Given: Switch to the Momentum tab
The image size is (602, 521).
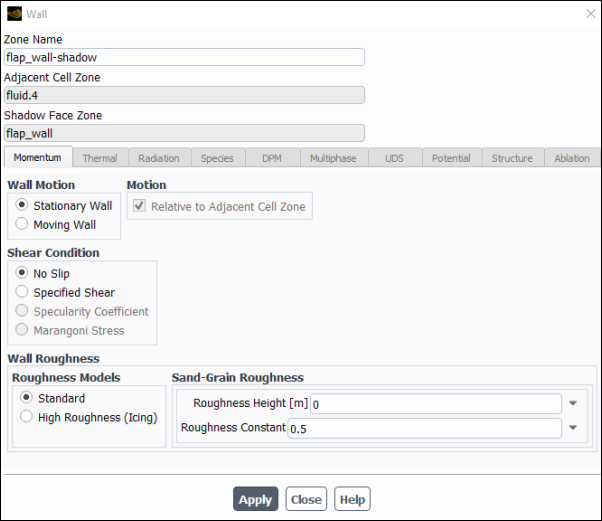Looking at the screenshot, I should pyautogui.click(x=38, y=157).
